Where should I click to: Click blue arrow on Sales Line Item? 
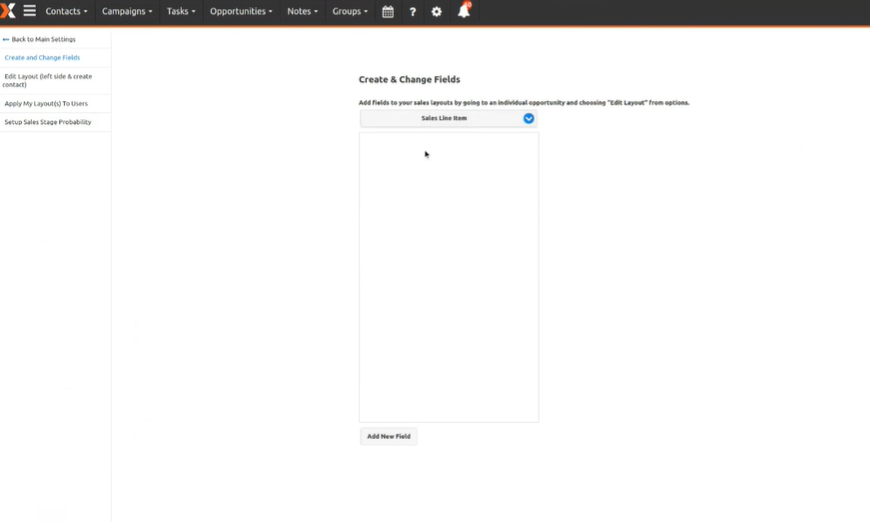529,118
